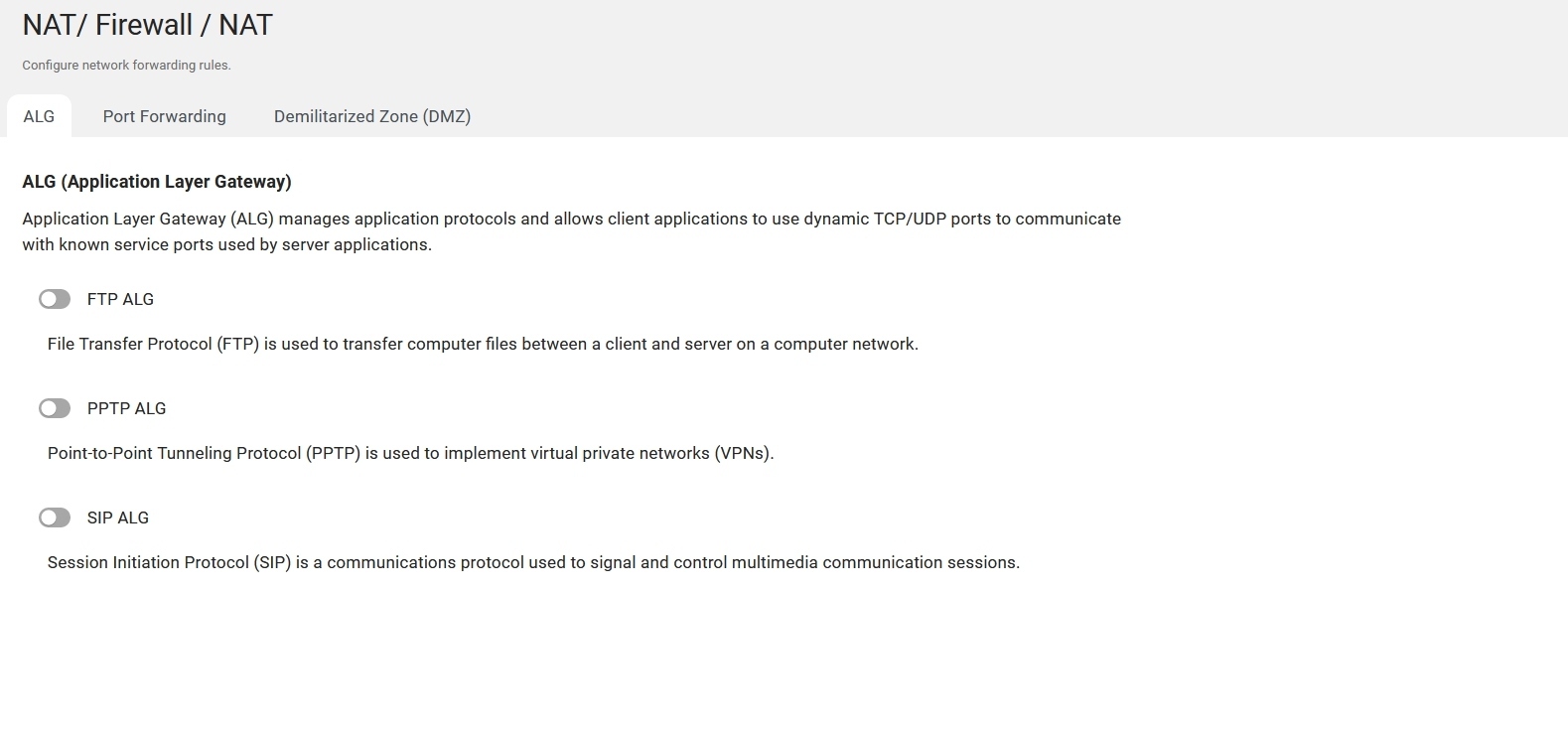Click the Configure network forwarding rules subtitle
Image resolution: width=1568 pixels, height=739 pixels.
(126, 66)
